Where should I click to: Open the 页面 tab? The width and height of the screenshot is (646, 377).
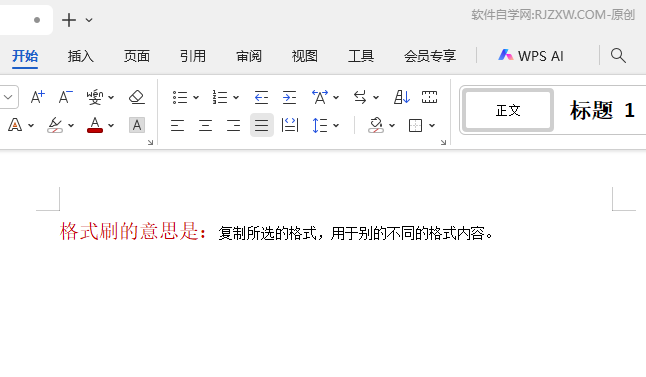137,56
